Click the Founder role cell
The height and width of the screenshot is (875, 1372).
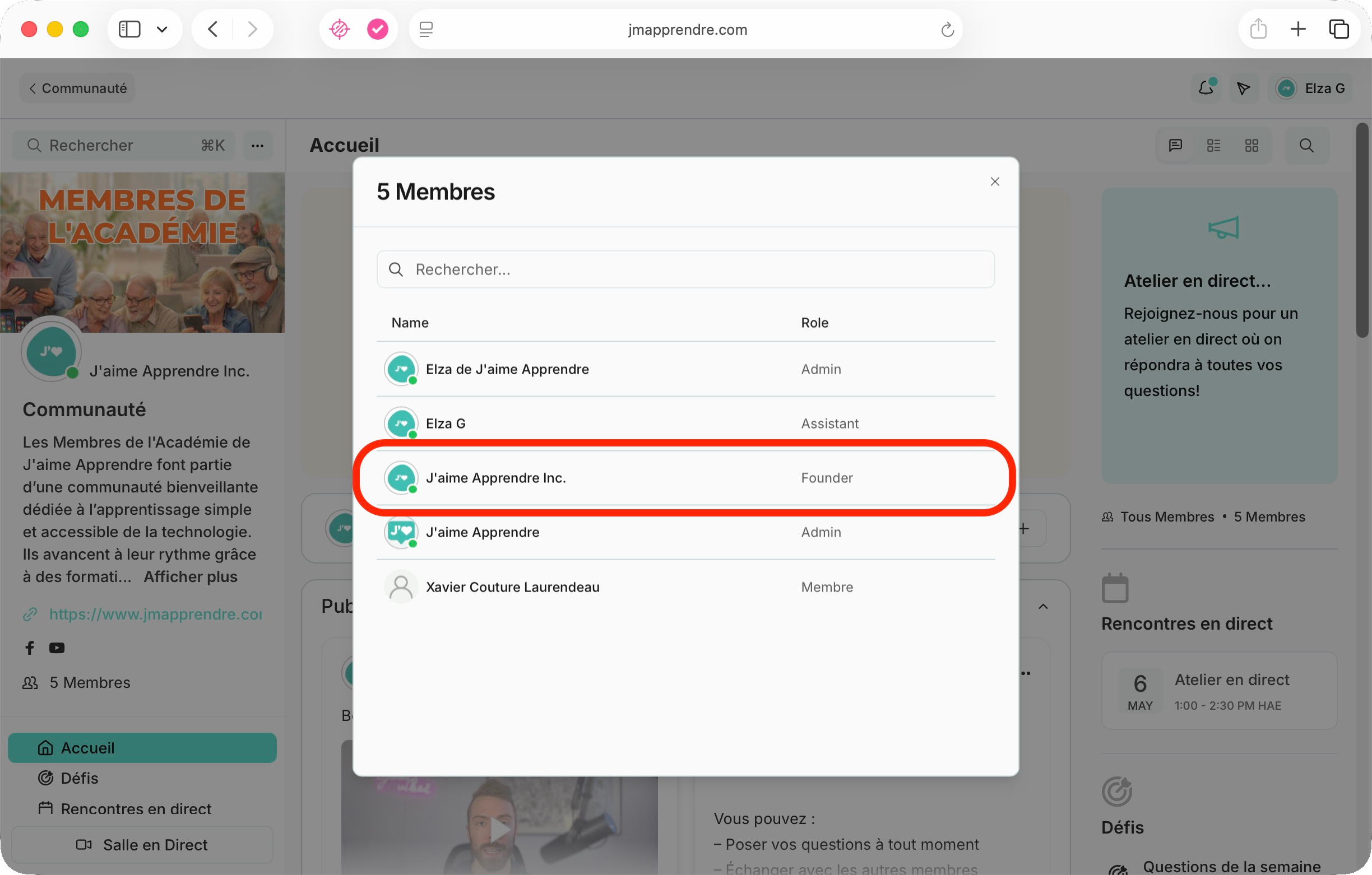[827, 478]
